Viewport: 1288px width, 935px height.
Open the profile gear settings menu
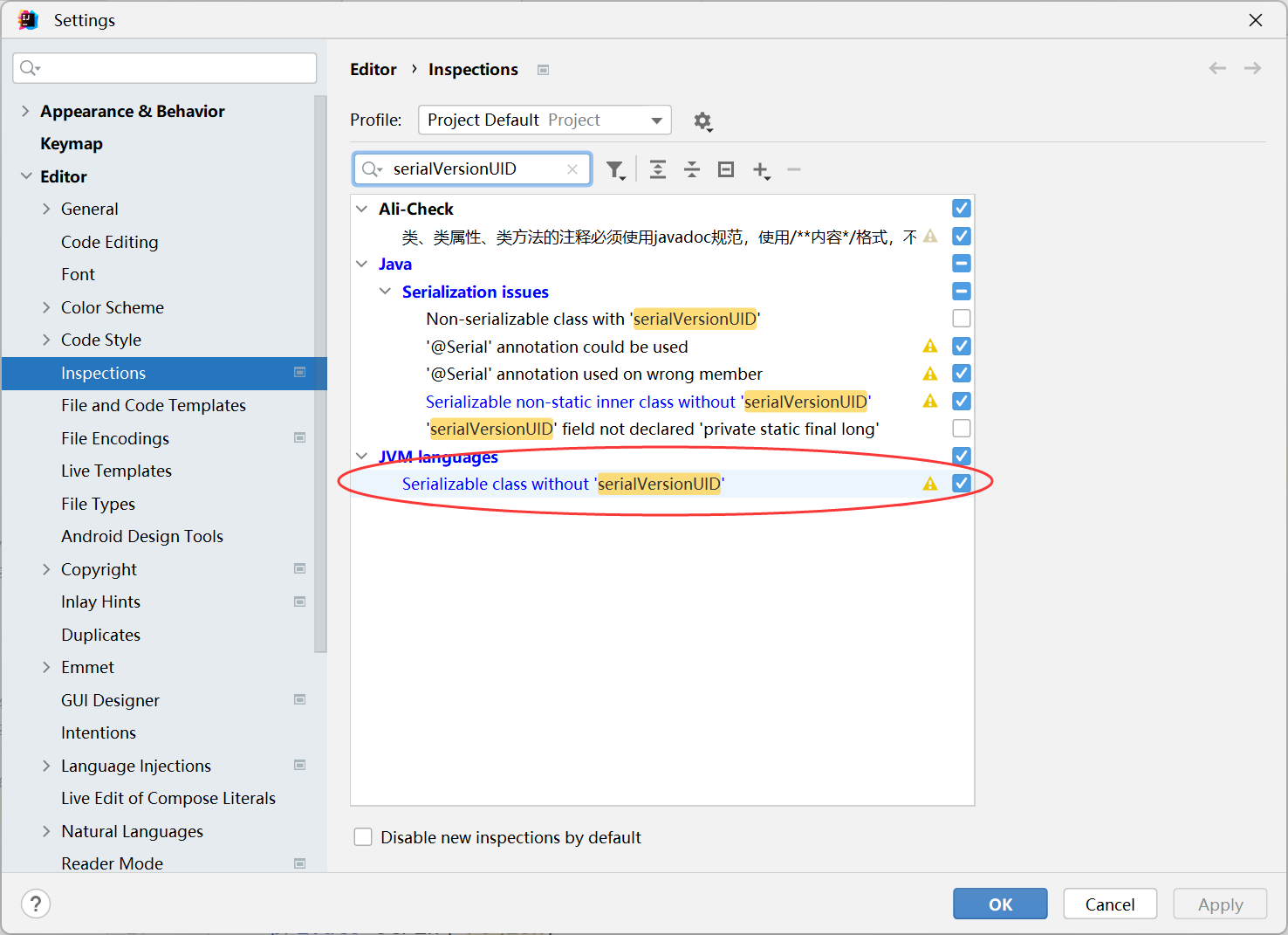point(703,121)
